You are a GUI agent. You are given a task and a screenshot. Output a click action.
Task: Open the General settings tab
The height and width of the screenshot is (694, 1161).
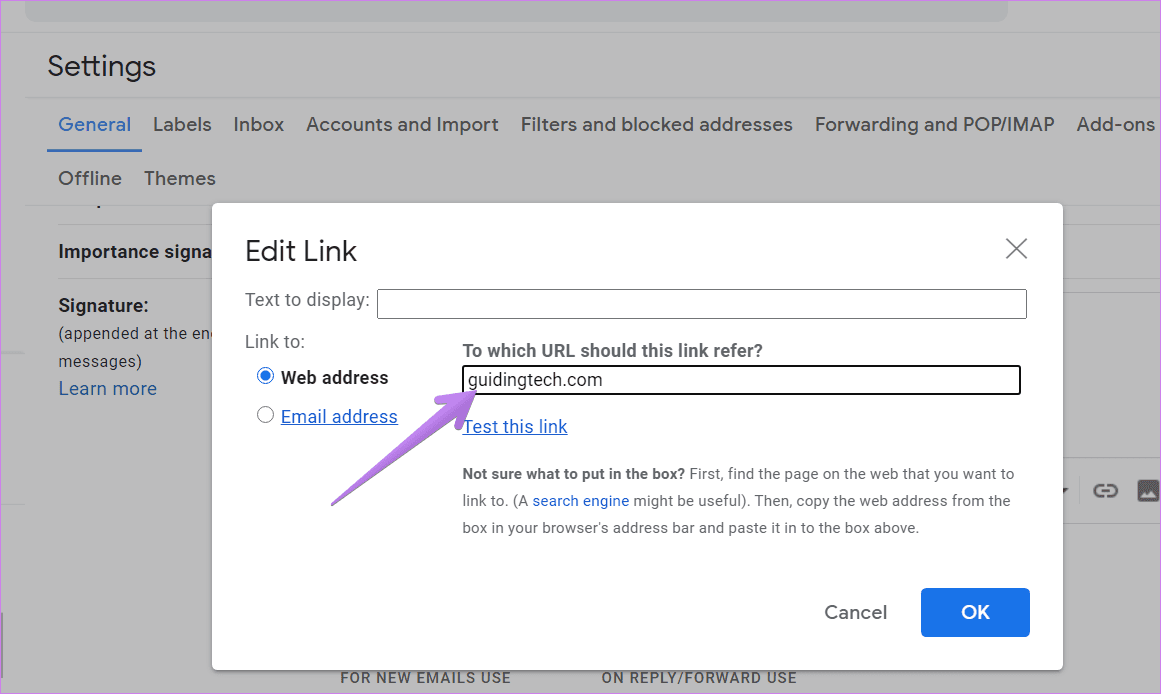click(x=95, y=124)
